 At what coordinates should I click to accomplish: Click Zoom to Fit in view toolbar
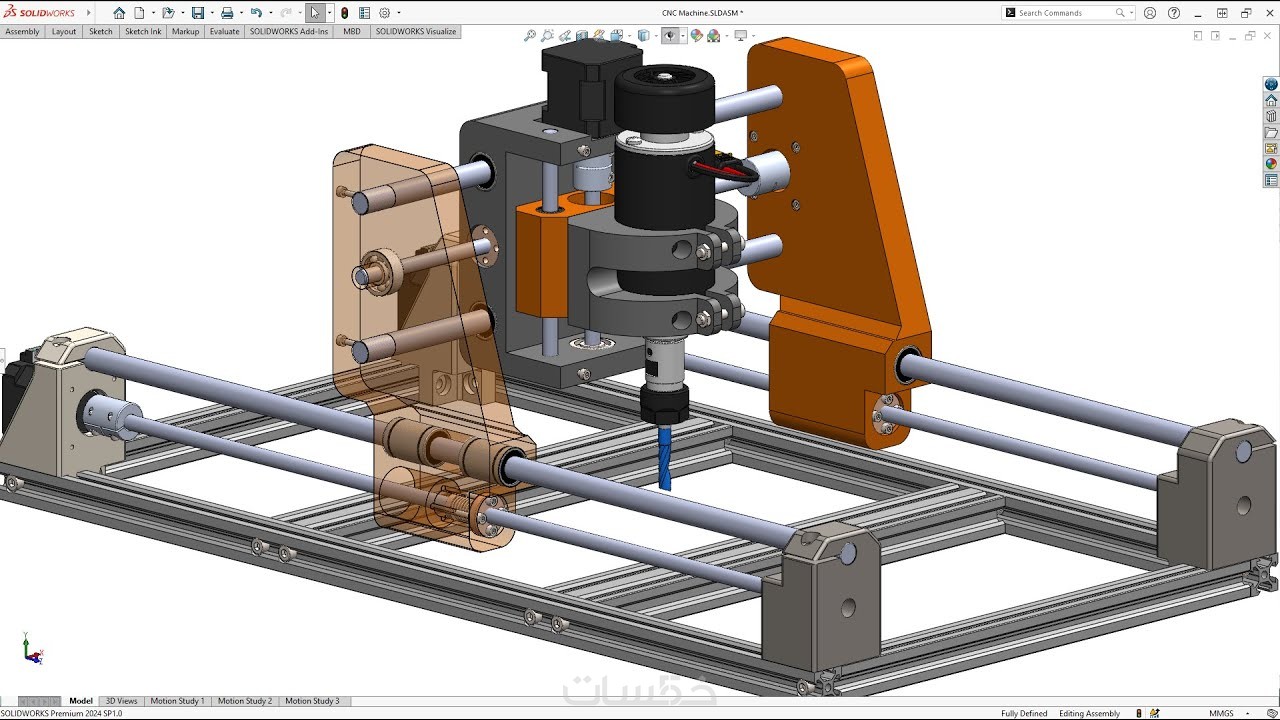tap(530, 36)
